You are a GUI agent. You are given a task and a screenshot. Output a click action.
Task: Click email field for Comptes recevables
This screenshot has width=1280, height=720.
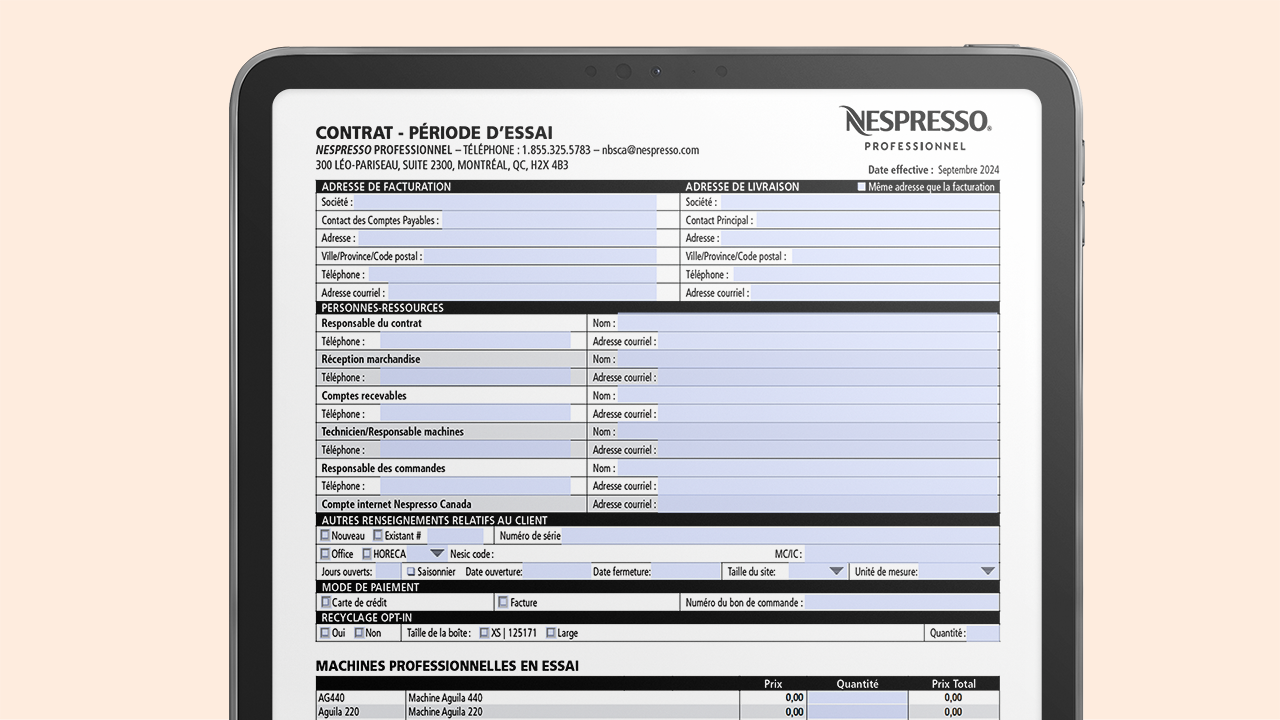828,413
